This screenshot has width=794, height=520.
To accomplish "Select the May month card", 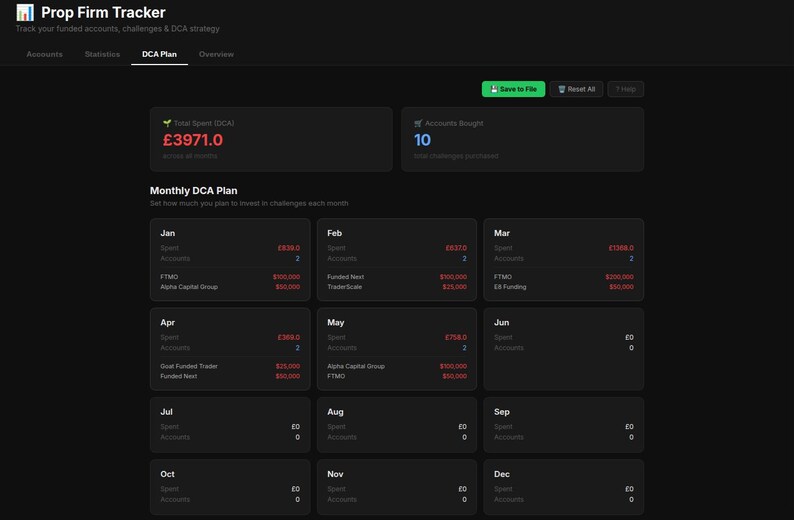I will pos(397,349).
